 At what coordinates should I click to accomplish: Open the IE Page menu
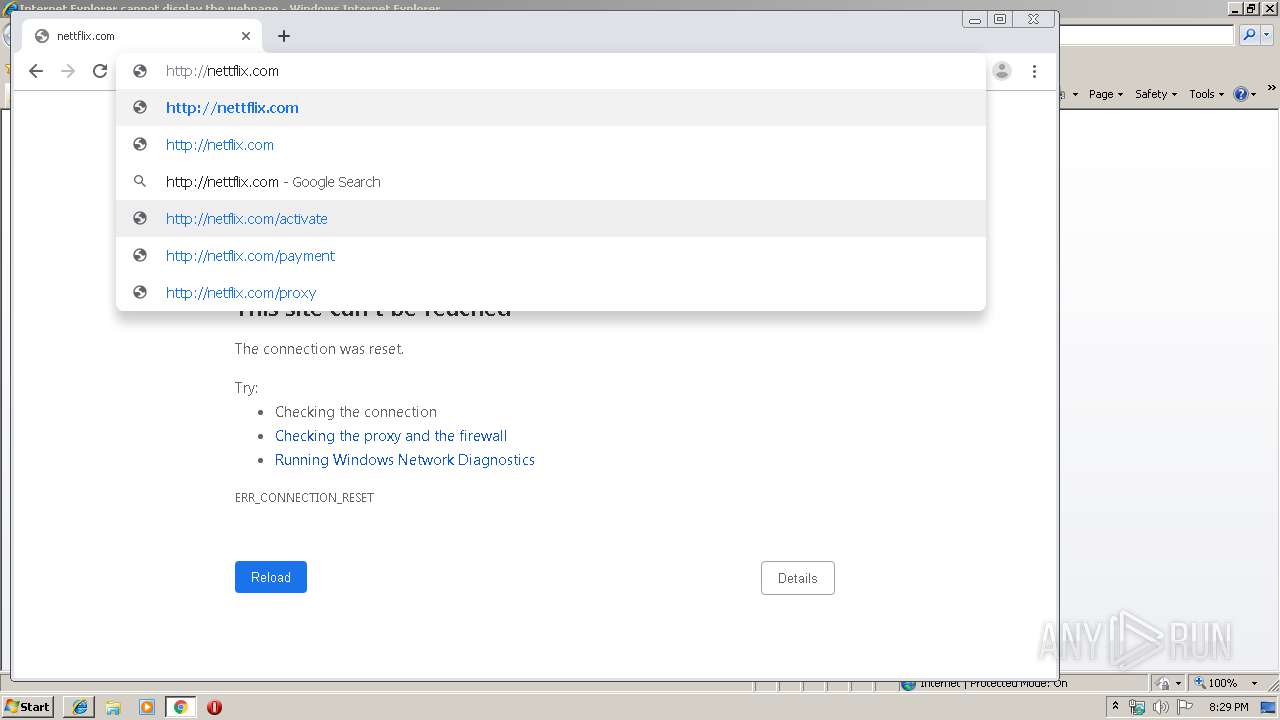(1105, 94)
